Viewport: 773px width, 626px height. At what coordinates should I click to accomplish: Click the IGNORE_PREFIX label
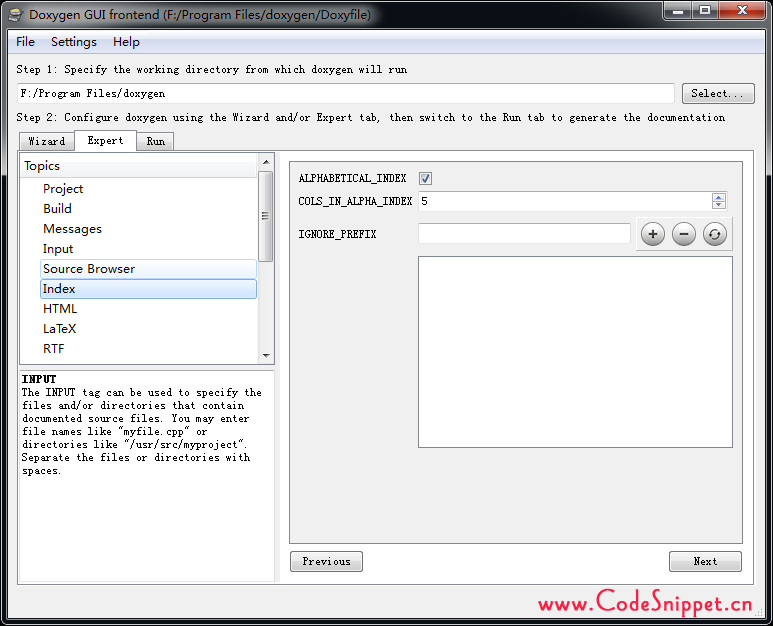[x=337, y=234]
